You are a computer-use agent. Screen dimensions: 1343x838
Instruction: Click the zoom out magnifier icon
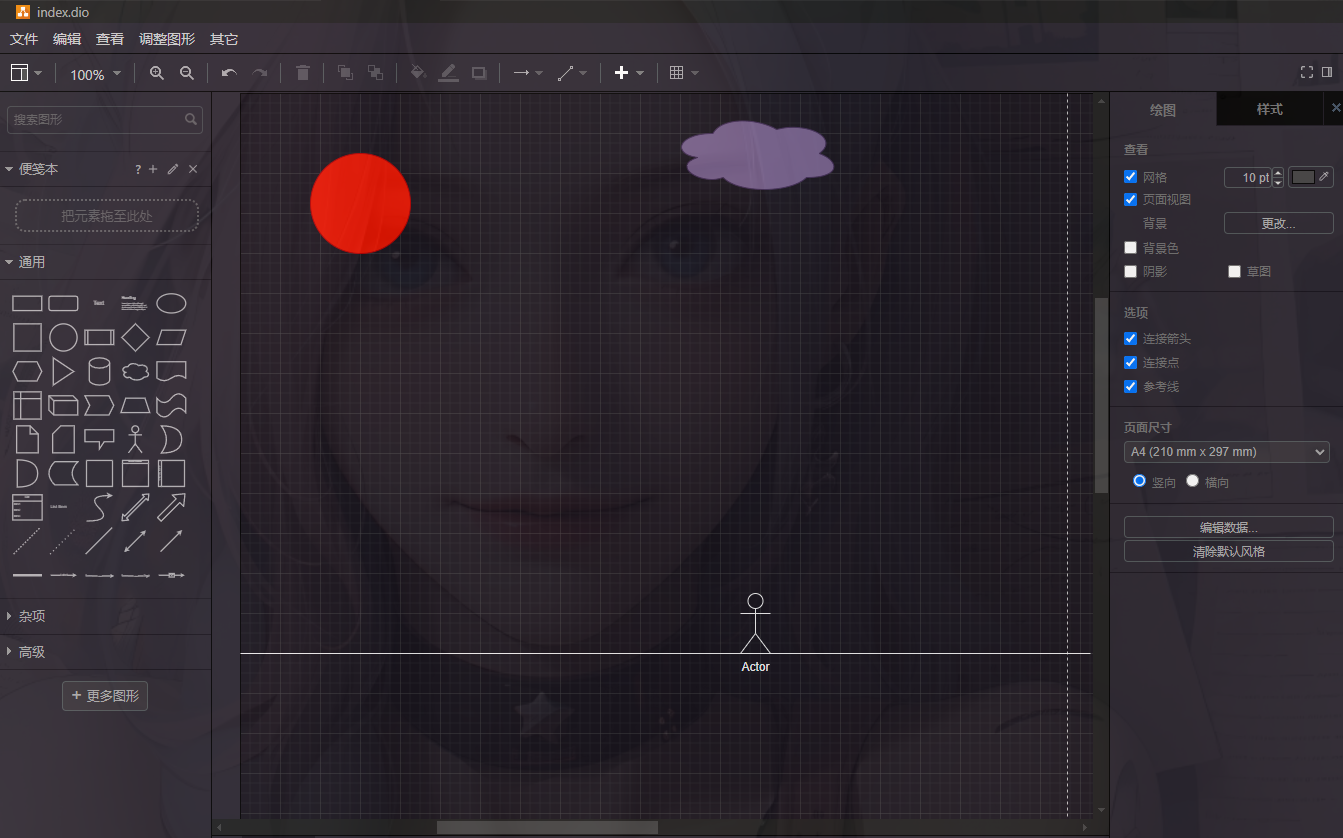[x=187, y=73]
